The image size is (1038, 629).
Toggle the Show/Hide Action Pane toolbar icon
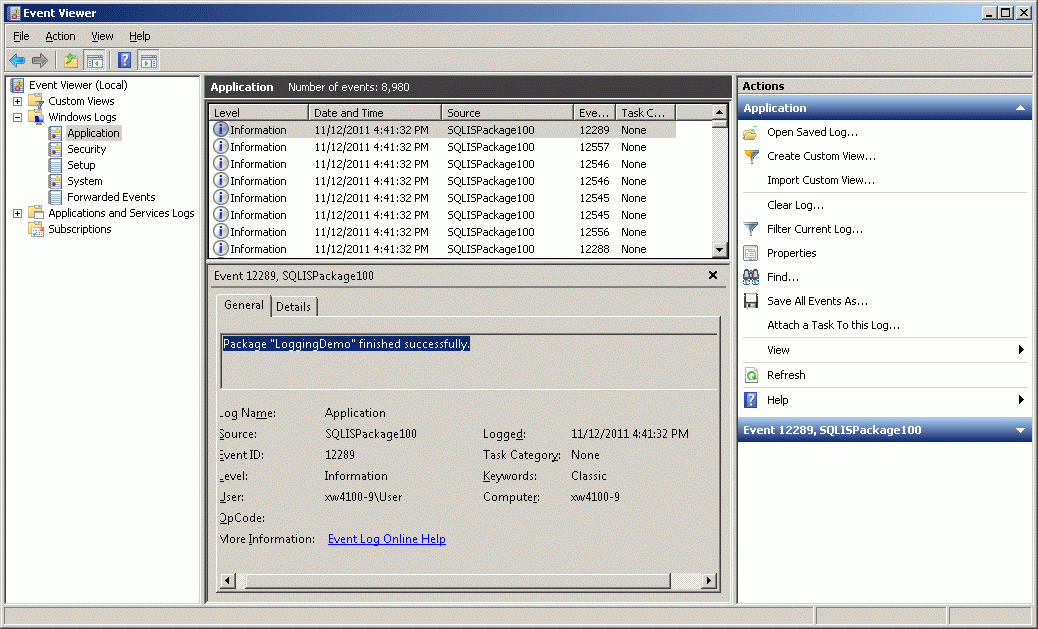[x=149, y=60]
